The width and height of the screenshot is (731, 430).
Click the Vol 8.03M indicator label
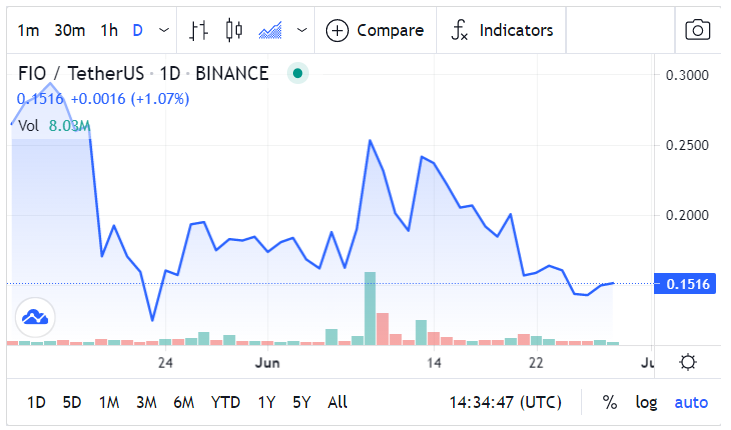point(54,126)
